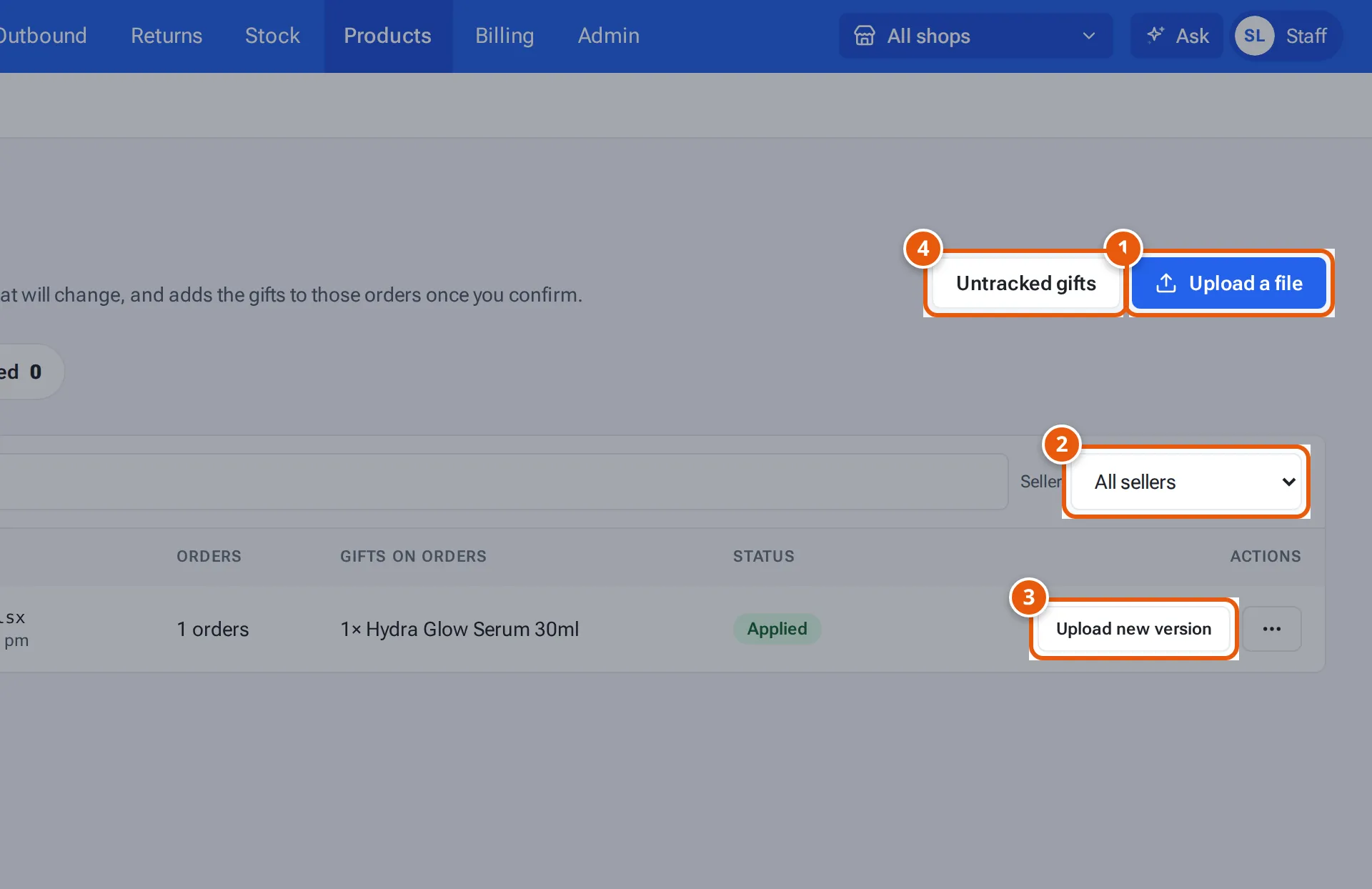Click the ORDERS column header

click(x=209, y=556)
